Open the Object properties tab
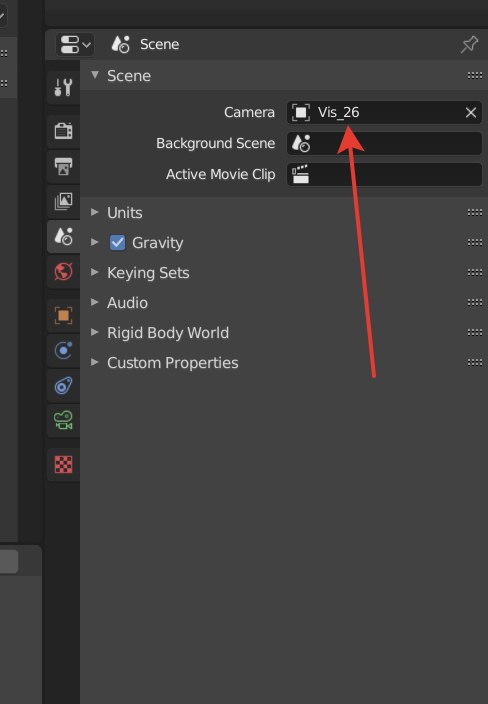 coord(63,315)
